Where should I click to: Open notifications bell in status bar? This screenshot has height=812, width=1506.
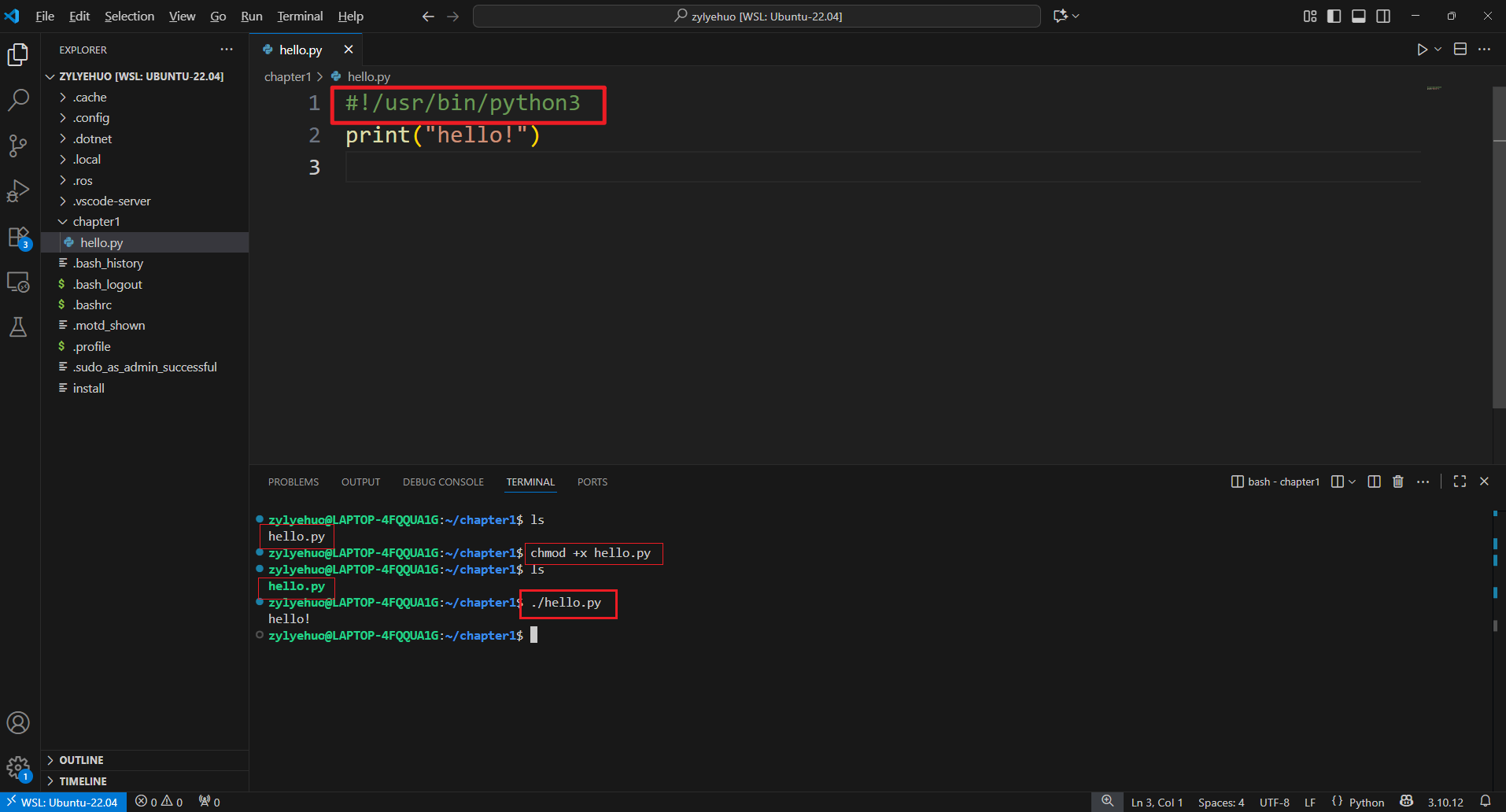pos(1486,802)
